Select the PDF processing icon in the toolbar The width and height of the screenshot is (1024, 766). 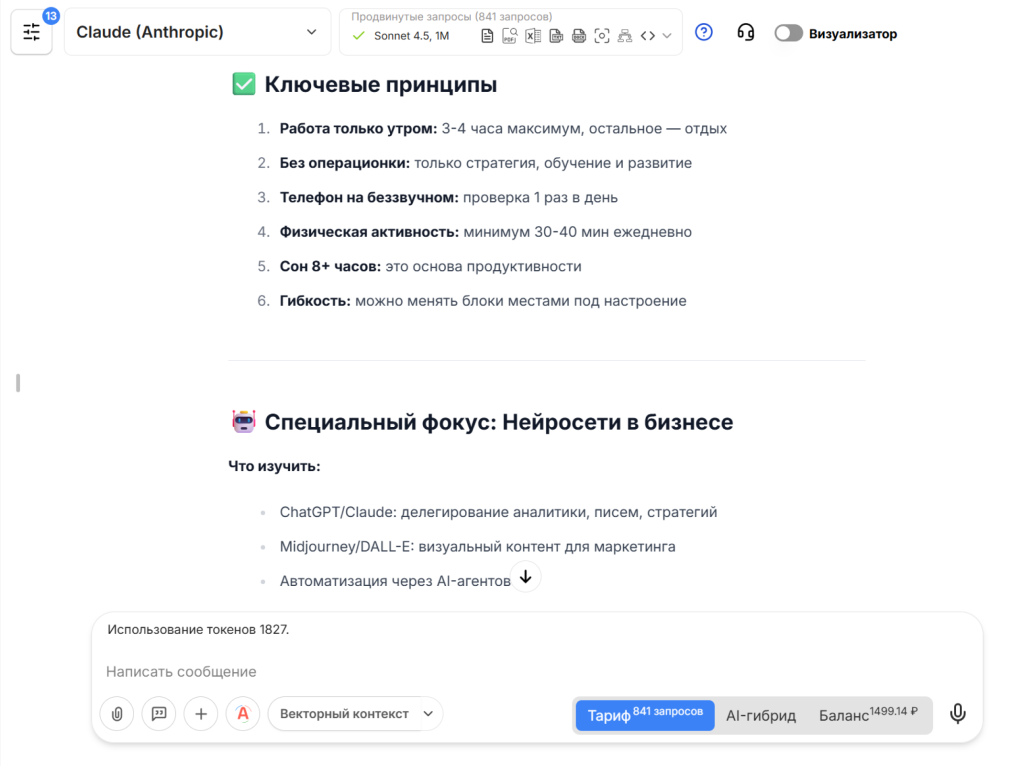tap(510, 35)
